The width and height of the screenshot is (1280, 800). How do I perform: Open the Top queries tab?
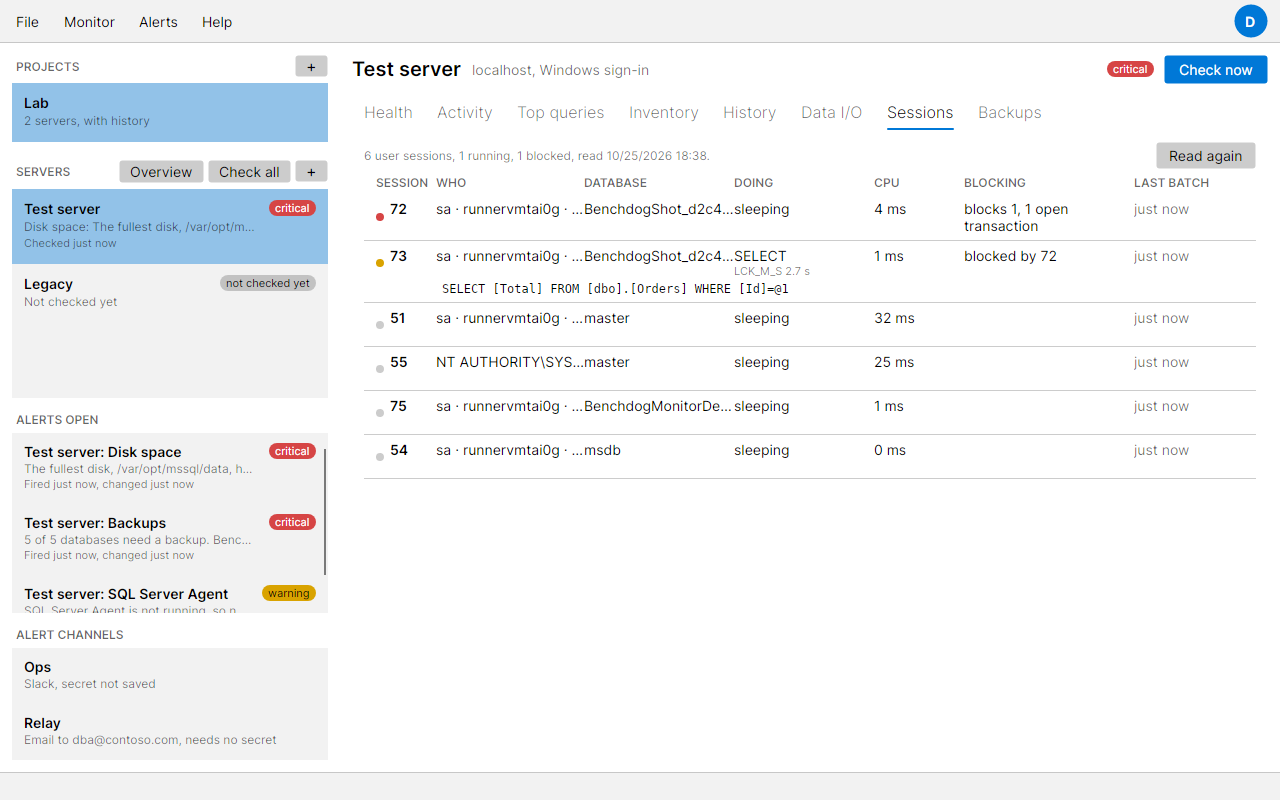(x=561, y=112)
